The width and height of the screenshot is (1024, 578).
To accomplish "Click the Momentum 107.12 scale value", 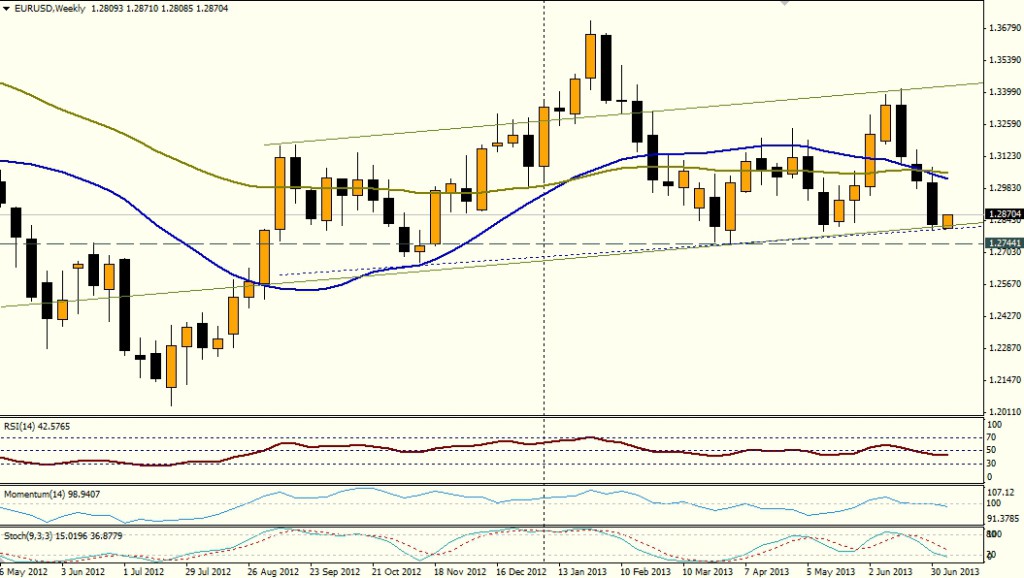I will 1001,492.
